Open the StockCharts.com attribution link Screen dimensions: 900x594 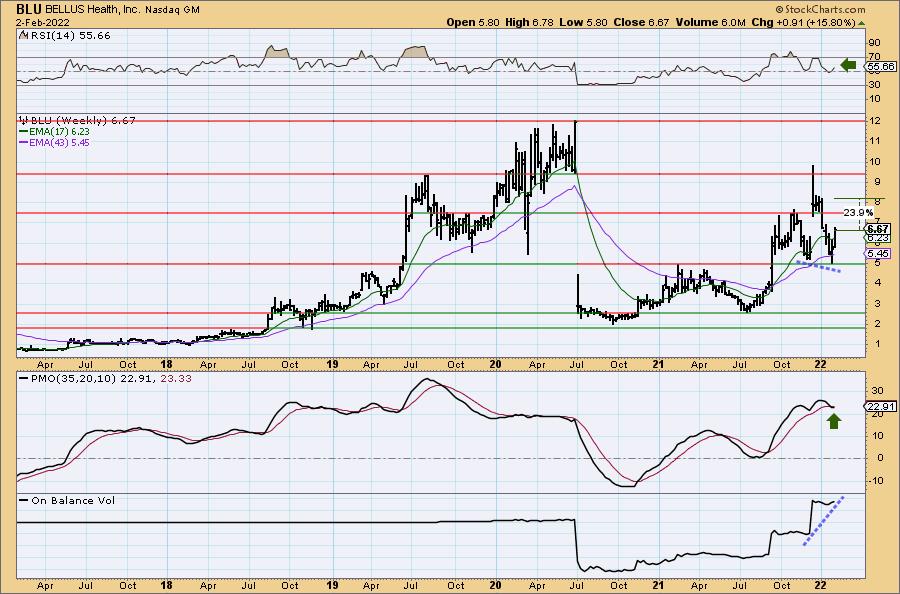(x=820, y=9)
